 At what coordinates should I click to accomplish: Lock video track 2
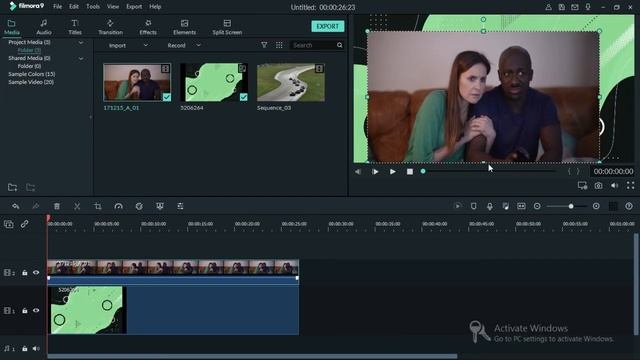[x=24, y=273]
